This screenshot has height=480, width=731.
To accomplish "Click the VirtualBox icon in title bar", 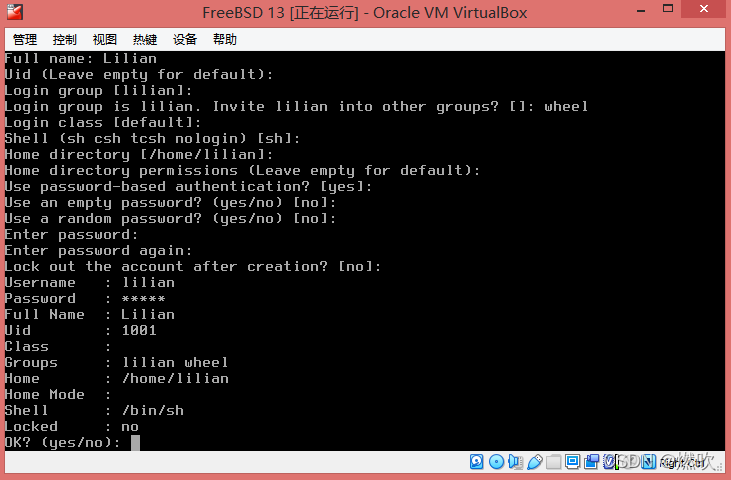I will [x=15, y=12].
